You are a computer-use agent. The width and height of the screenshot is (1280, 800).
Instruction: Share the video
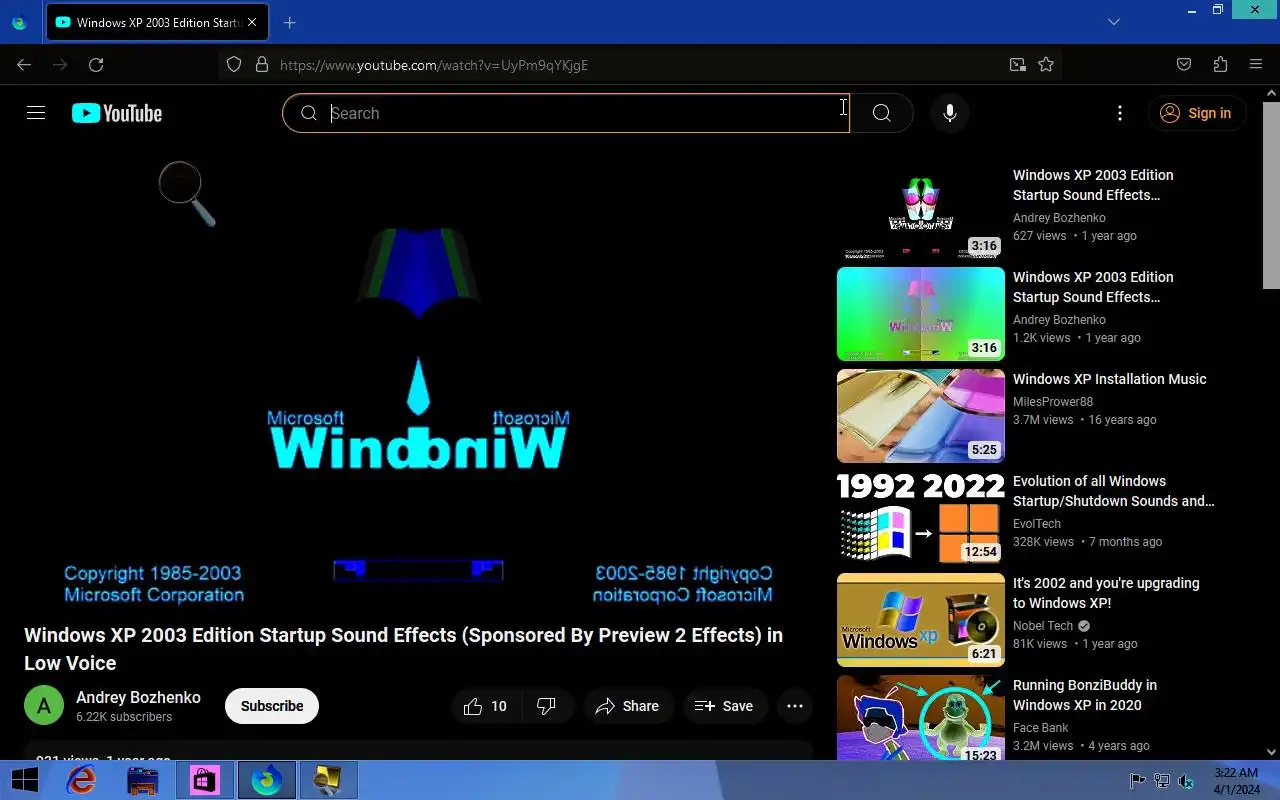(628, 706)
